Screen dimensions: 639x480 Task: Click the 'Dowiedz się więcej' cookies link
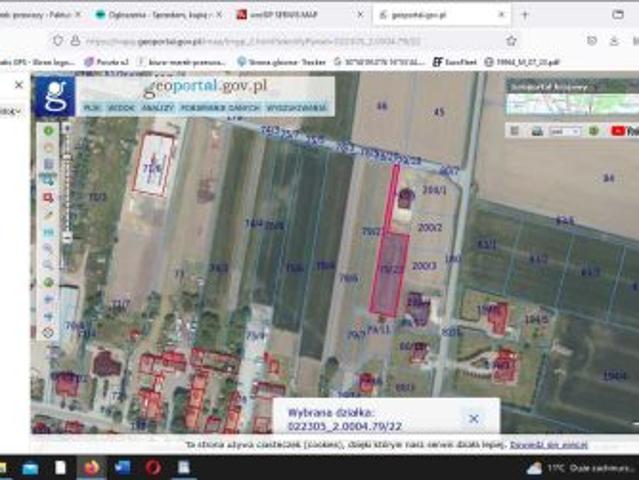click(x=548, y=444)
